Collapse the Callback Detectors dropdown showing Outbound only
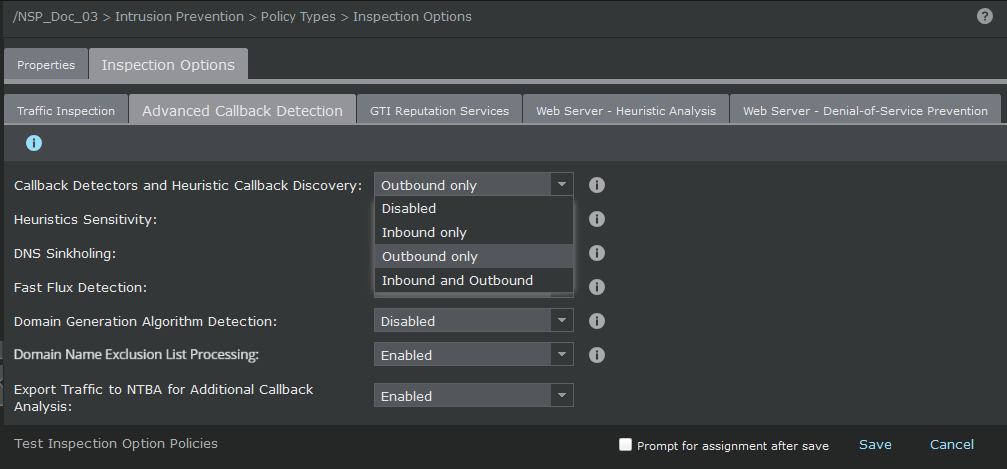The image size is (1007, 469). point(473,185)
